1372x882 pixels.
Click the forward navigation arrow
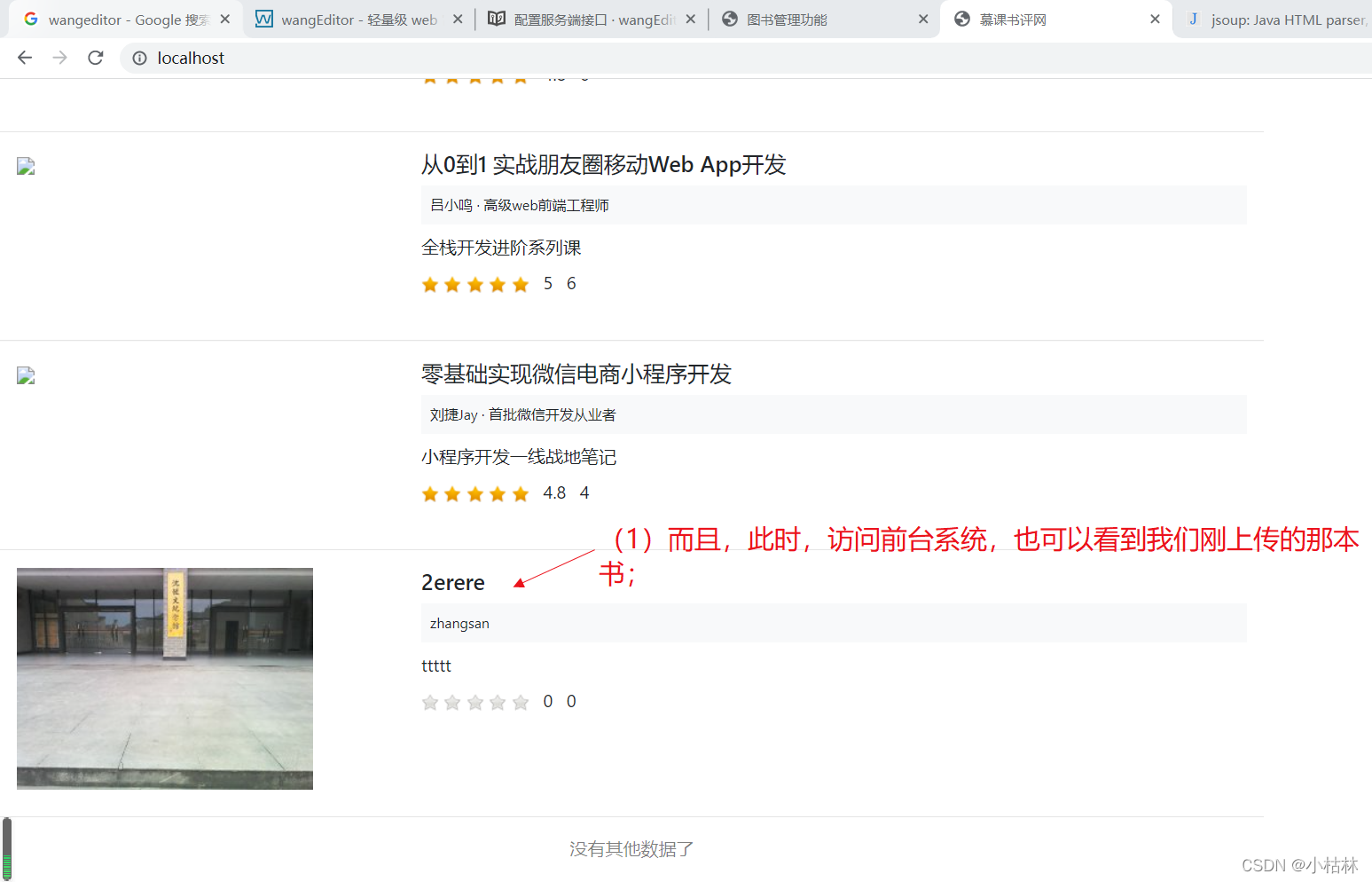tap(59, 58)
